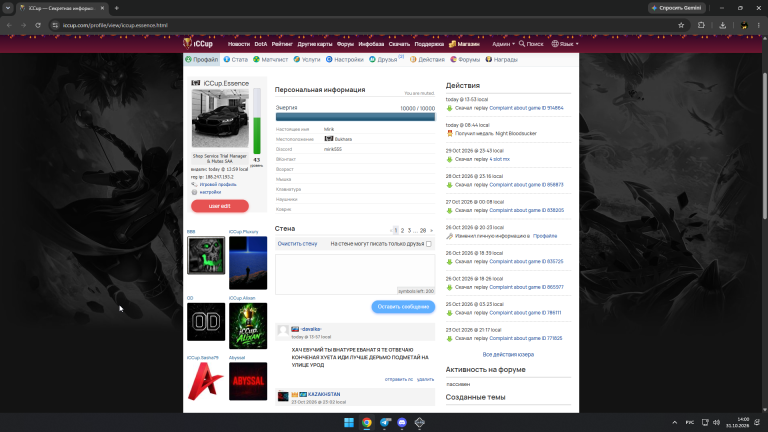The image size is (768, 432).
Task: Click Спросить Gemini button
Action: pos(677,8)
